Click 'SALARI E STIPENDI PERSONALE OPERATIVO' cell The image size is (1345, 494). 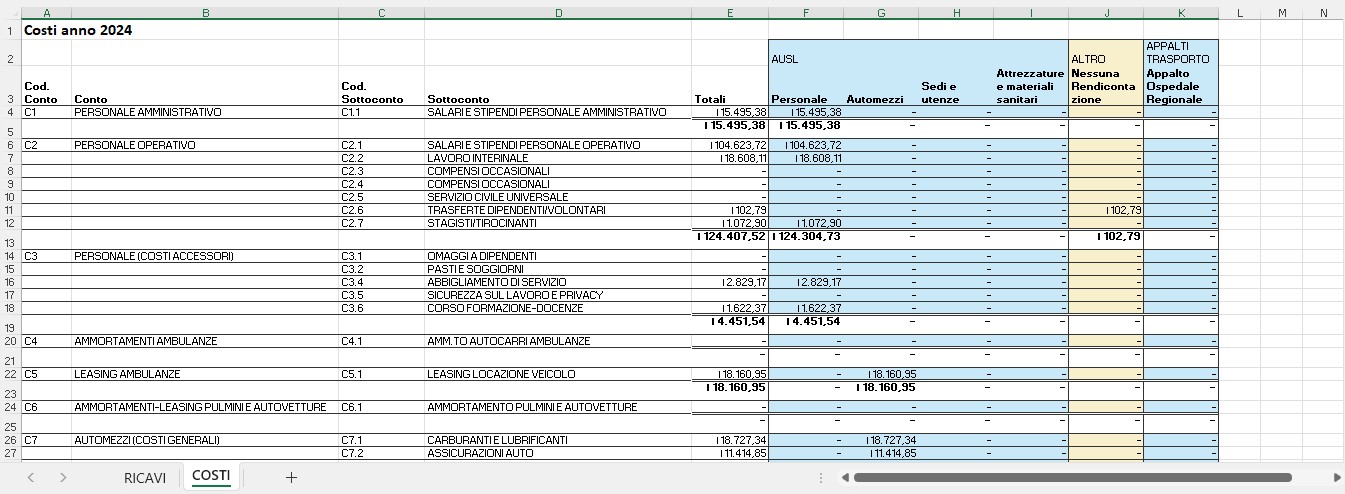[558, 145]
